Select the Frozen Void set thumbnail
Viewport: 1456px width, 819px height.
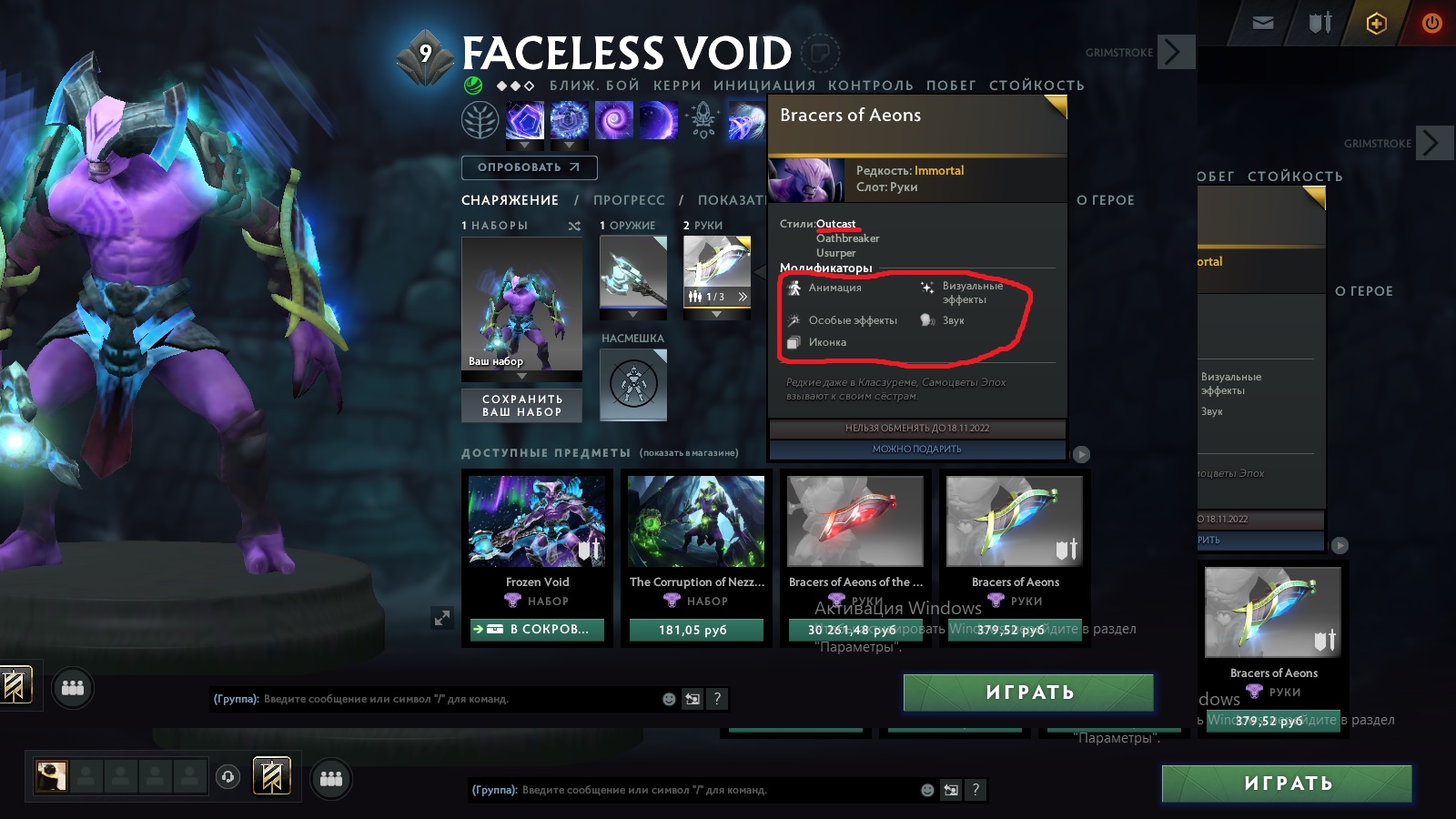point(537,521)
